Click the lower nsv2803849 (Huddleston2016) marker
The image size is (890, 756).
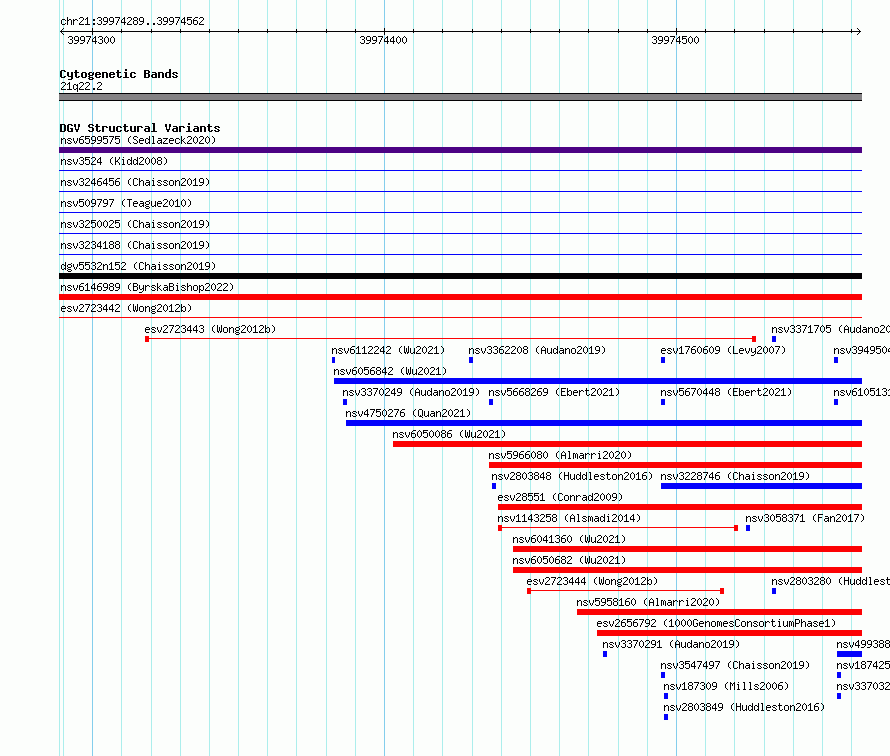click(x=666, y=717)
